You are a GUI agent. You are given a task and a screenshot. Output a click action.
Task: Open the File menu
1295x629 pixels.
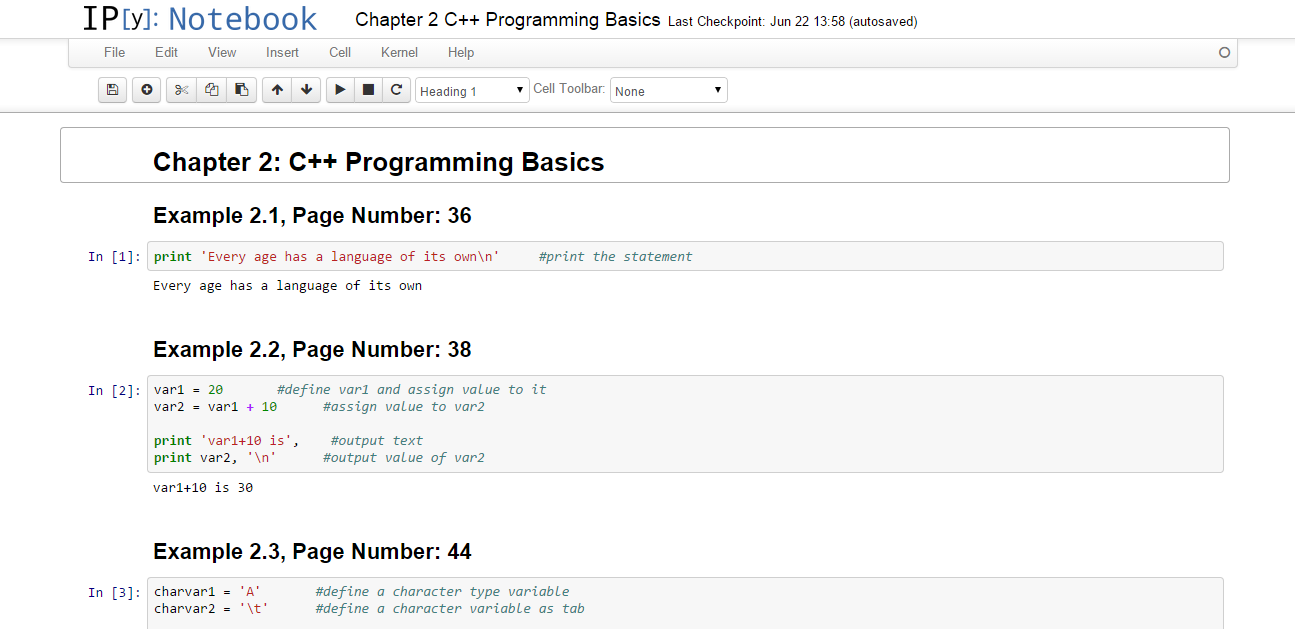114,52
